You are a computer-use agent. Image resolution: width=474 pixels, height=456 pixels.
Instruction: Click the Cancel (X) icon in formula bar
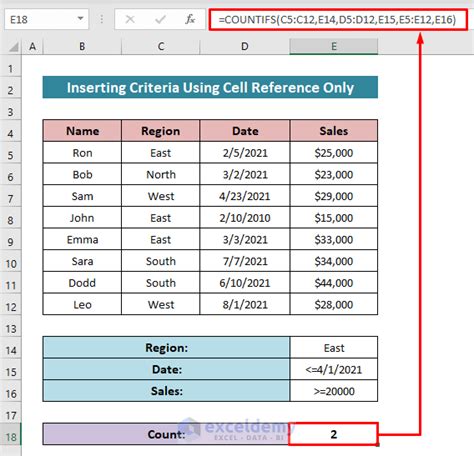coord(130,20)
